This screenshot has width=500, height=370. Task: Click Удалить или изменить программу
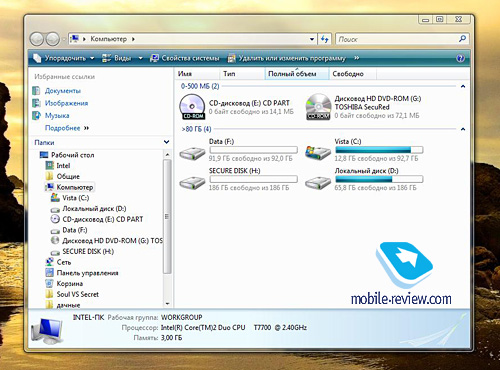[287, 58]
